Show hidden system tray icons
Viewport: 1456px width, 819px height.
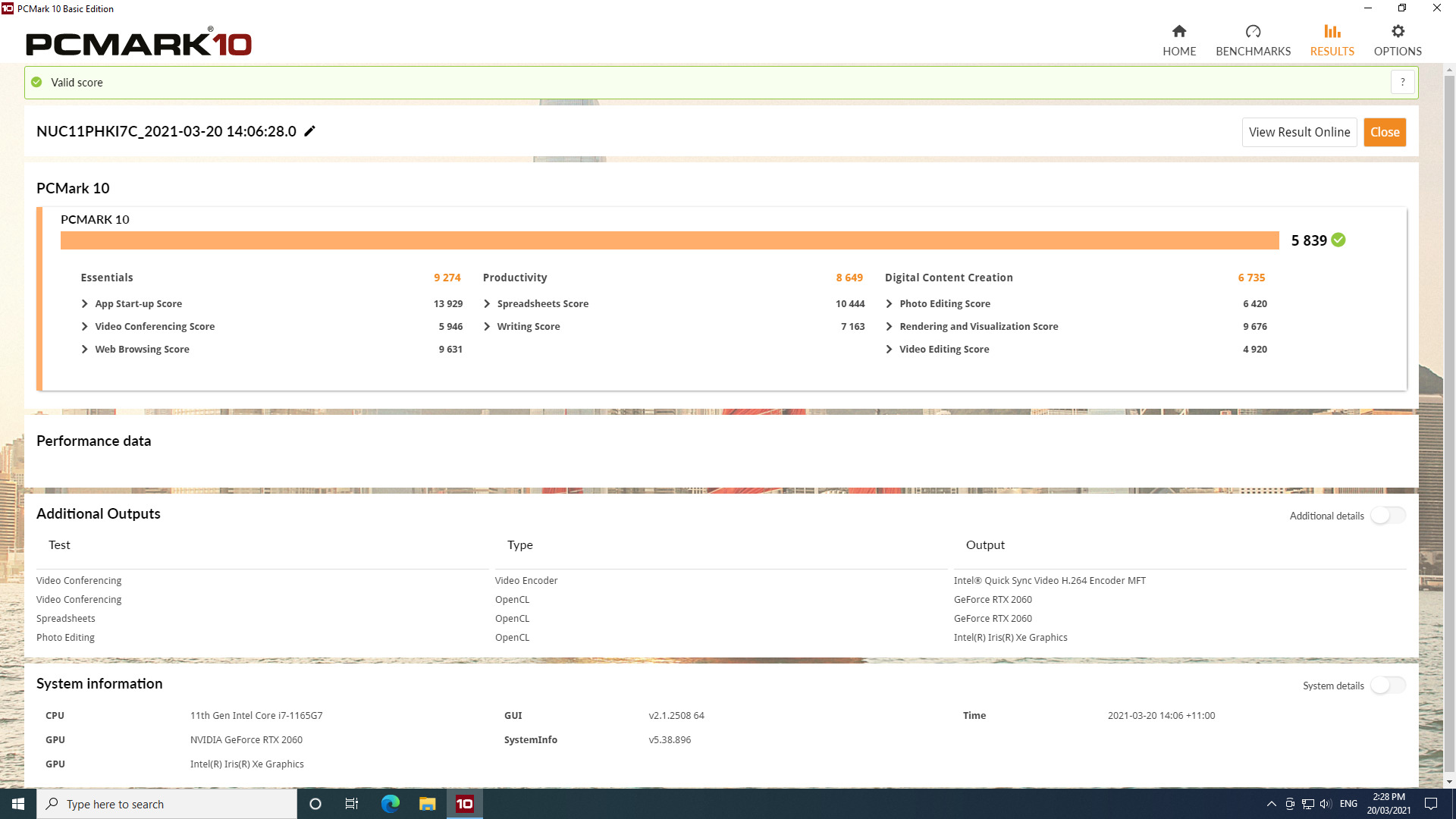tap(1272, 804)
